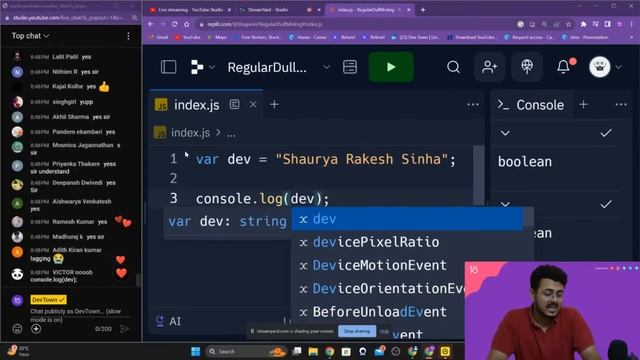Viewport: 640px width, 360px height.
Task: Click the browser back arrow
Action: [x=151, y=24]
